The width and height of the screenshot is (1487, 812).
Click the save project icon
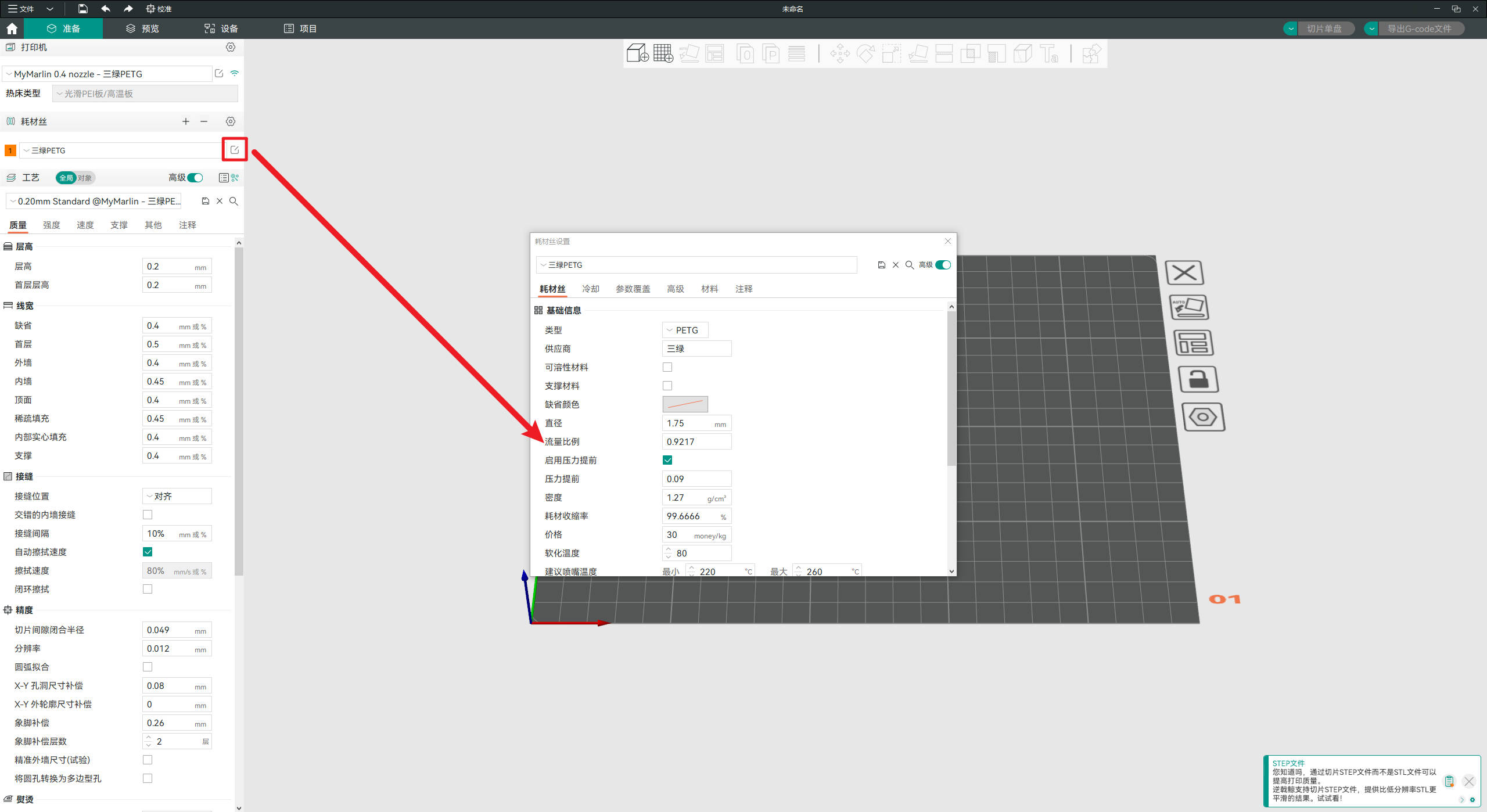click(82, 9)
